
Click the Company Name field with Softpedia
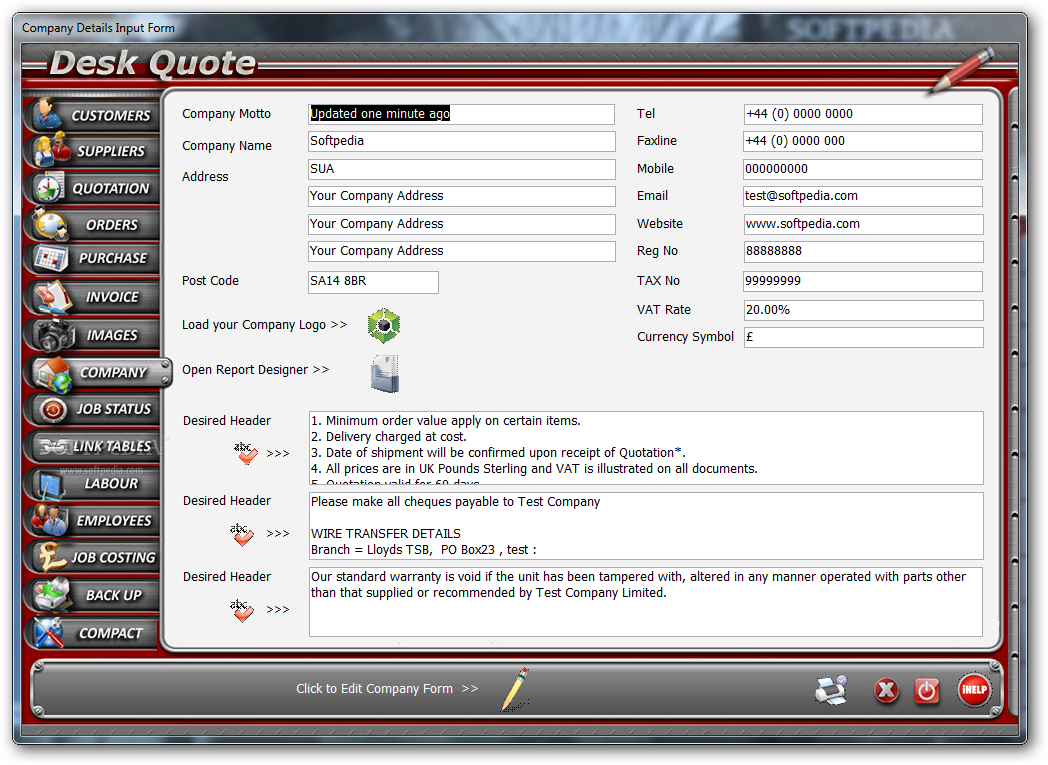(461, 141)
